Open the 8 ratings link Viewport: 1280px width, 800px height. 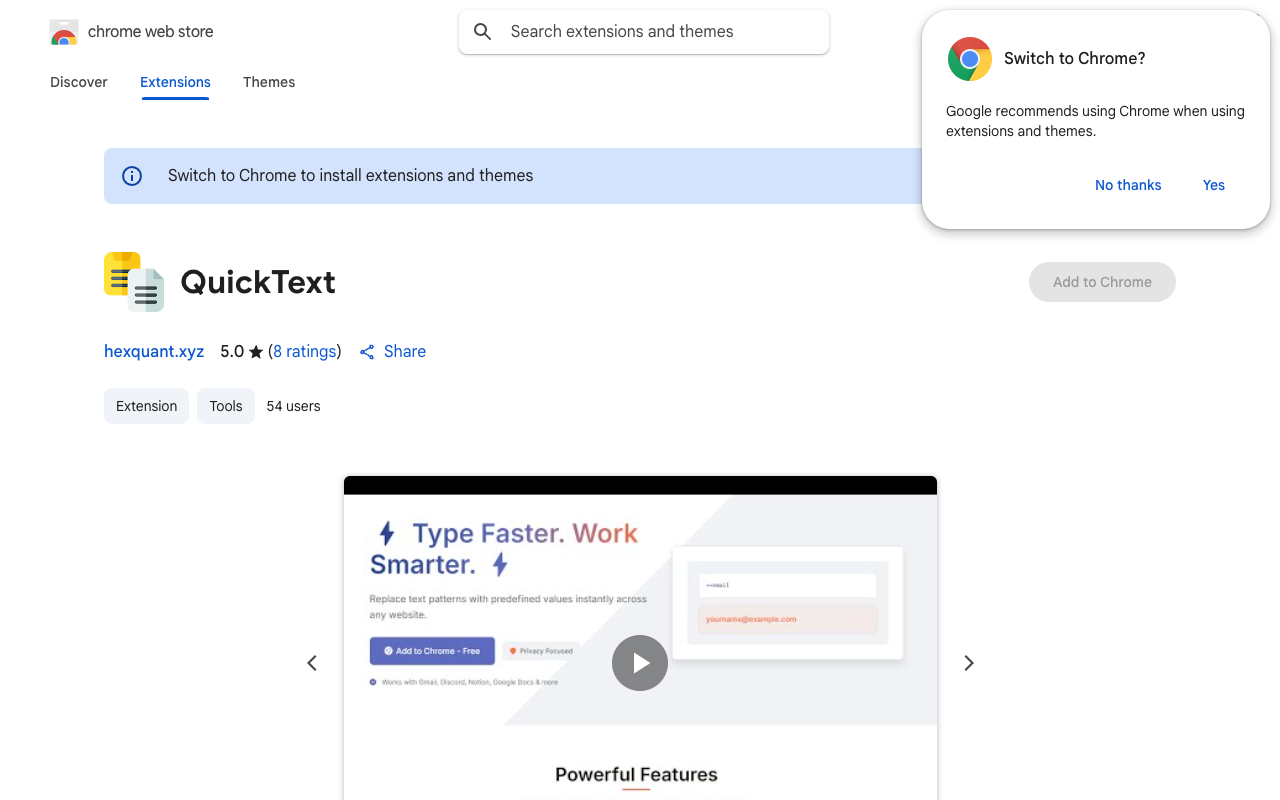point(304,352)
